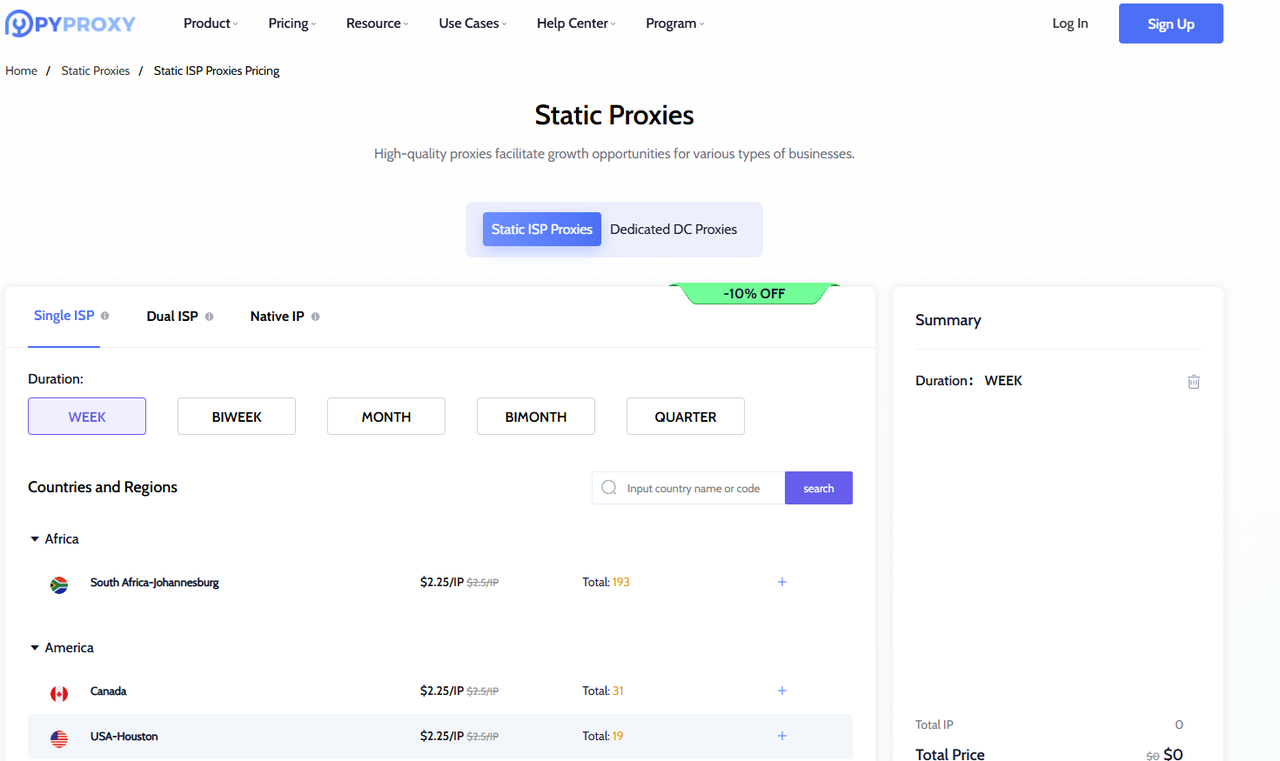The width and height of the screenshot is (1280, 761).
Task: Open the Help Center menu
Action: click(x=573, y=22)
